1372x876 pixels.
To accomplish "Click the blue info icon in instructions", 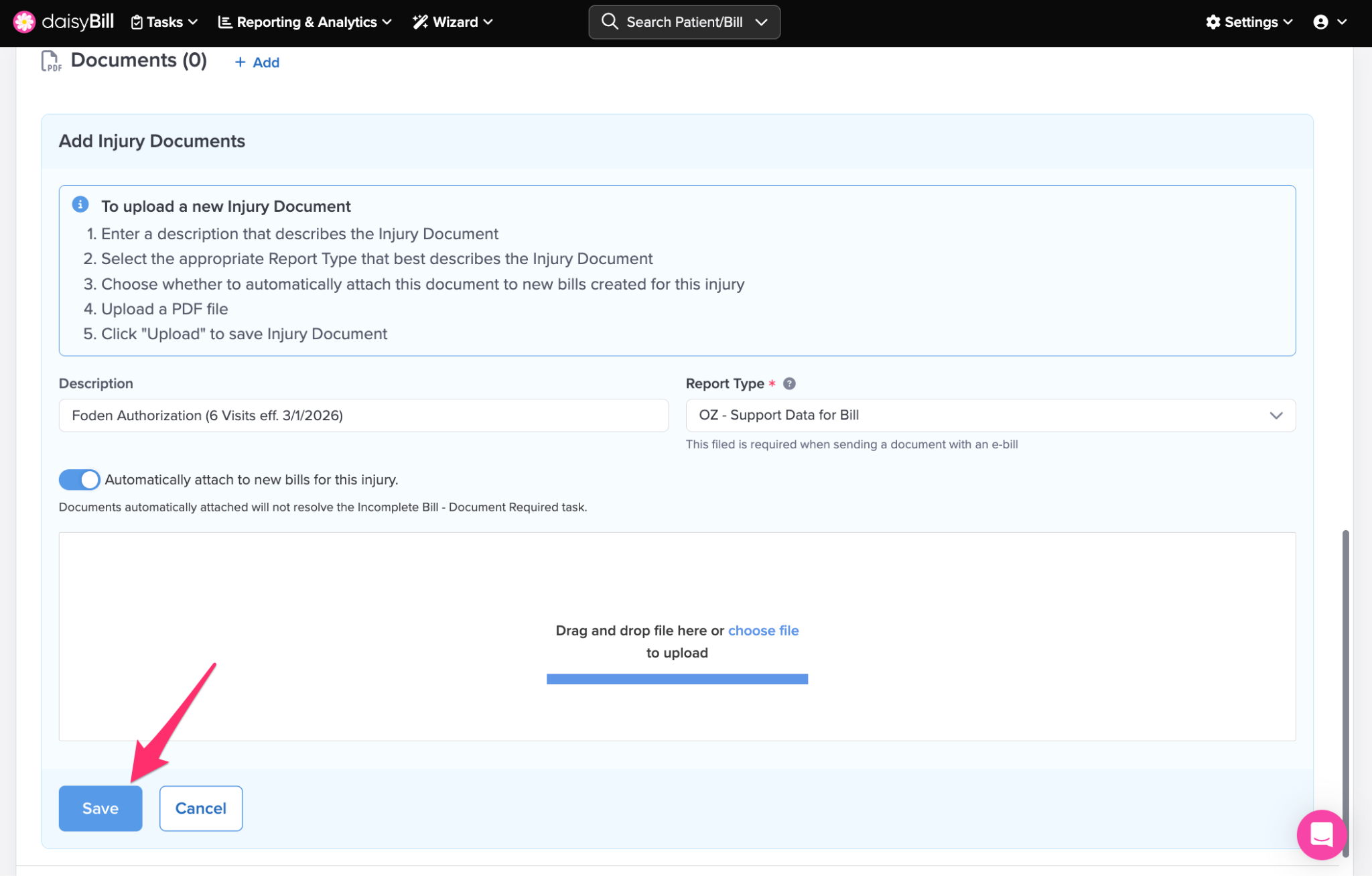I will click(x=80, y=204).
